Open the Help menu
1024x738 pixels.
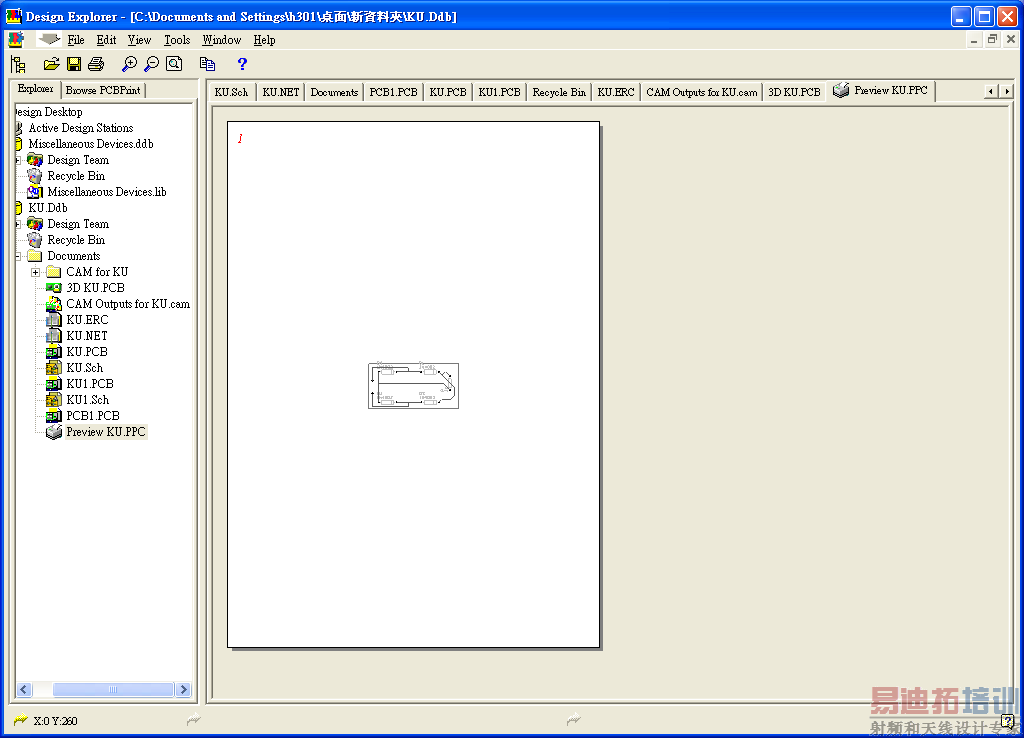click(x=264, y=40)
